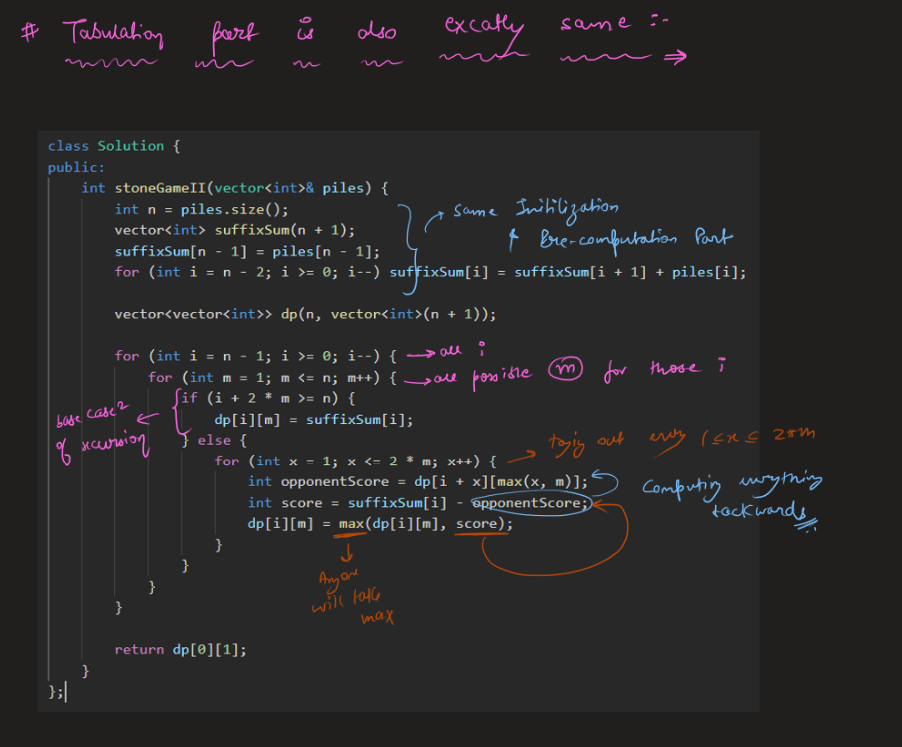Select the 'public:' access specifier
Viewport: 902px width, 747px height.
coord(76,167)
